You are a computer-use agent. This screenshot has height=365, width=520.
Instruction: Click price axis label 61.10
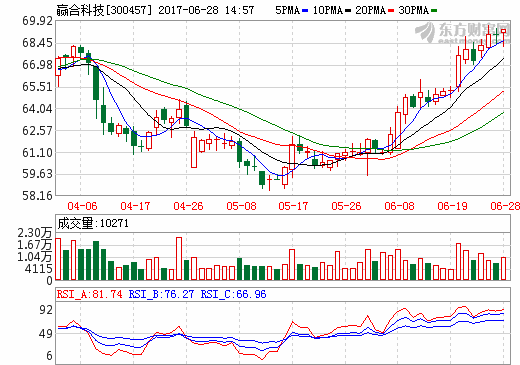38,152
